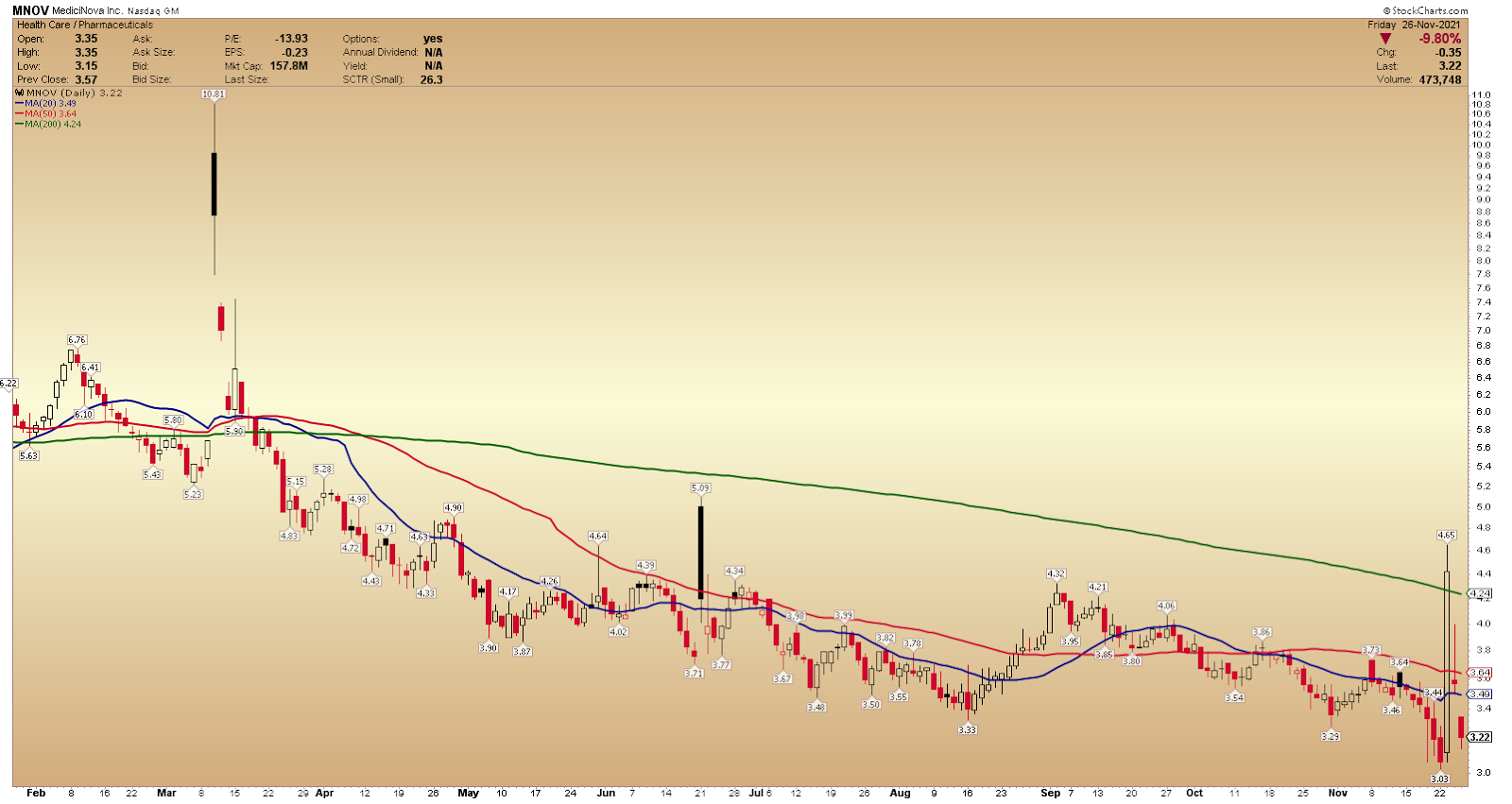The image size is (1512, 804).
Task: Click the green MA(200) legend line
Action: click(x=19, y=124)
